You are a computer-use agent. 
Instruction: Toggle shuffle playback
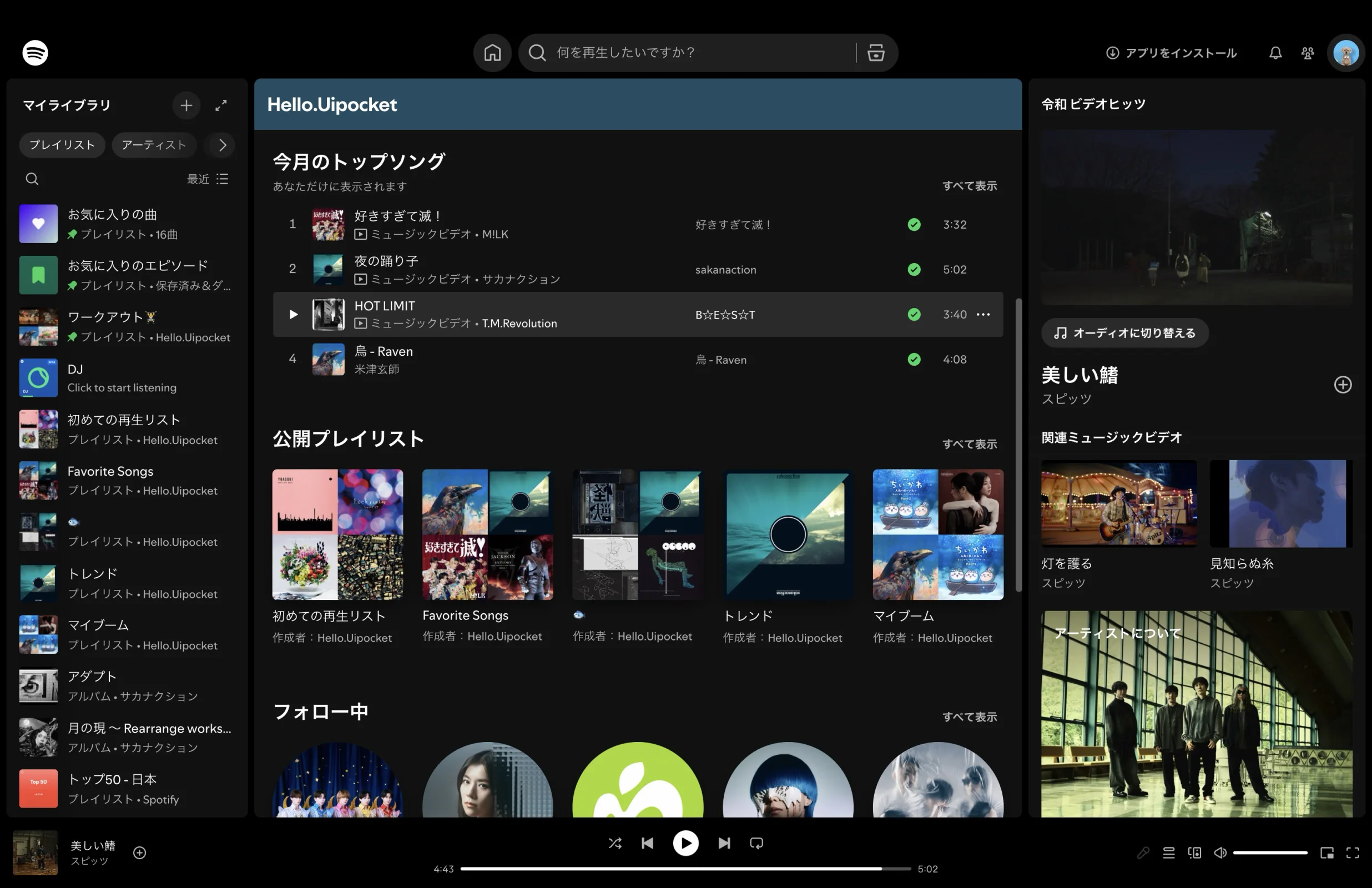click(614, 844)
